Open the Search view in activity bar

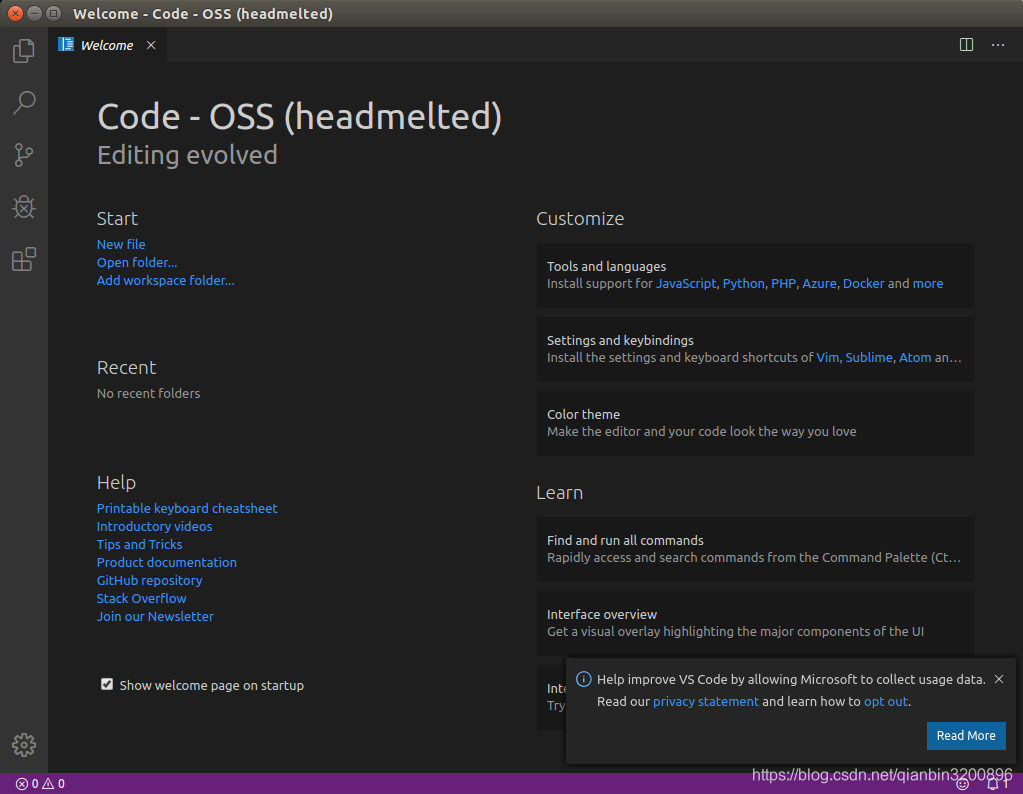(23, 102)
